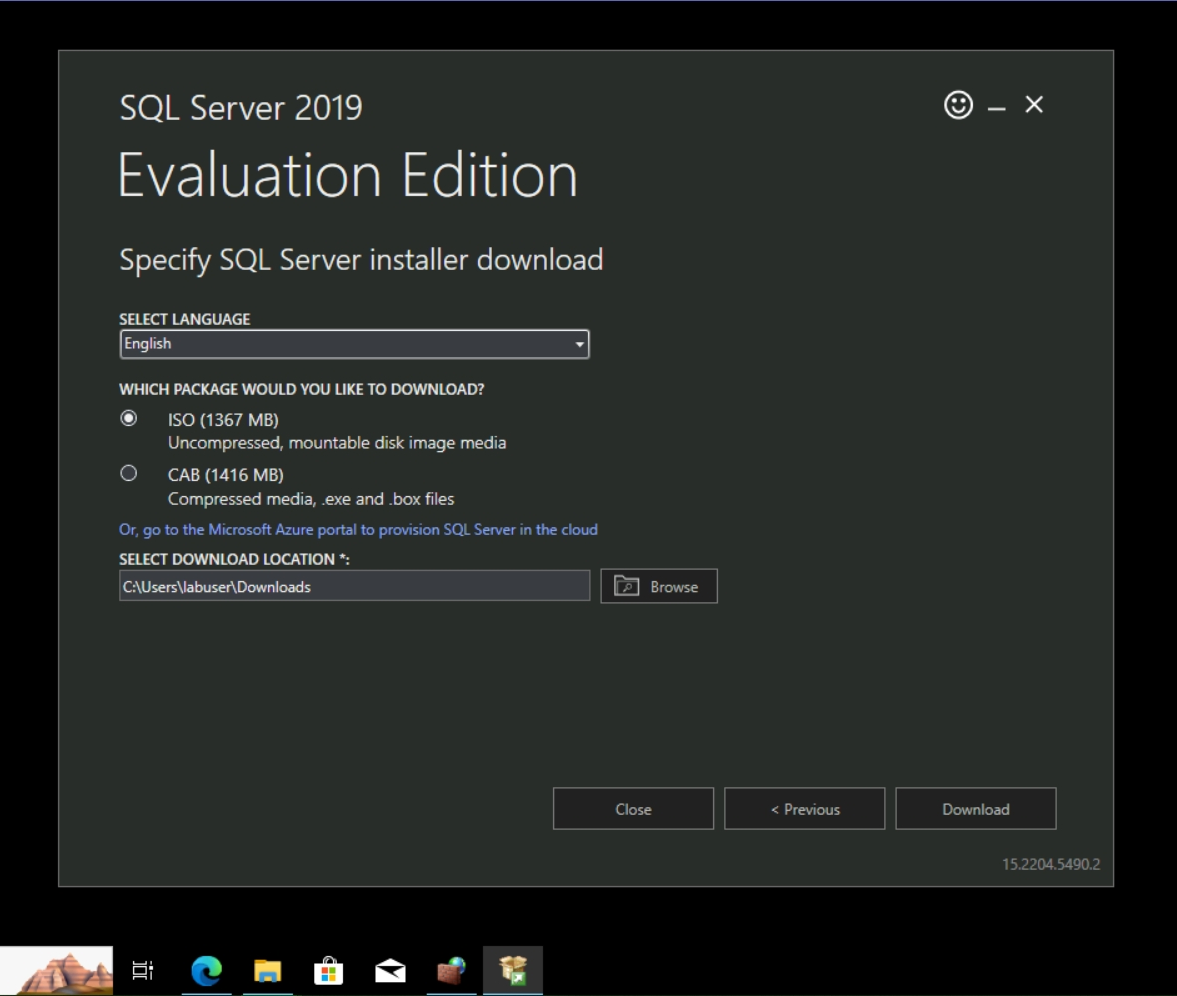1177x996 pixels.
Task: Click the download location path field
Action: tap(354, 586)
